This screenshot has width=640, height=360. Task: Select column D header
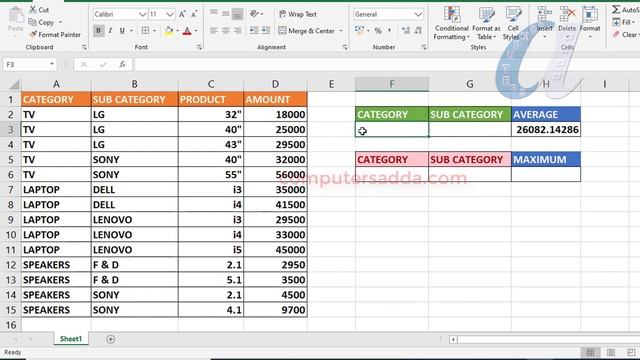click(x=276, y=84)
